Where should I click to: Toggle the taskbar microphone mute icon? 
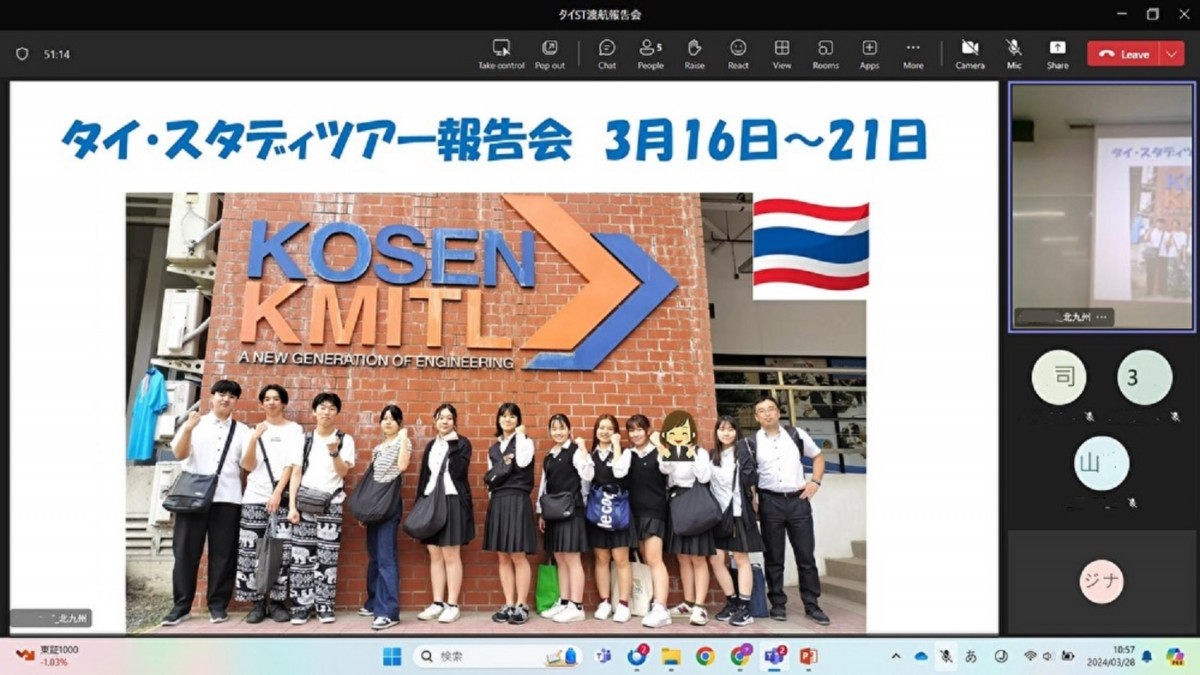point(945,656)
